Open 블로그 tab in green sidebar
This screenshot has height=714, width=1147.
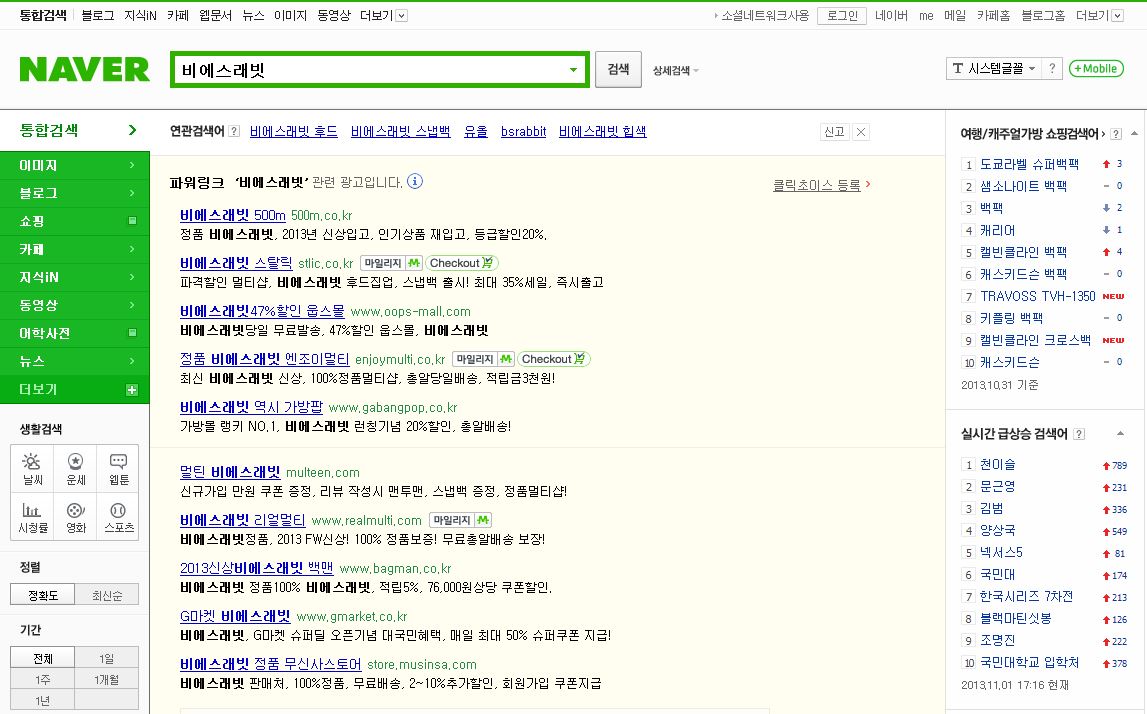tap(75, 193)
